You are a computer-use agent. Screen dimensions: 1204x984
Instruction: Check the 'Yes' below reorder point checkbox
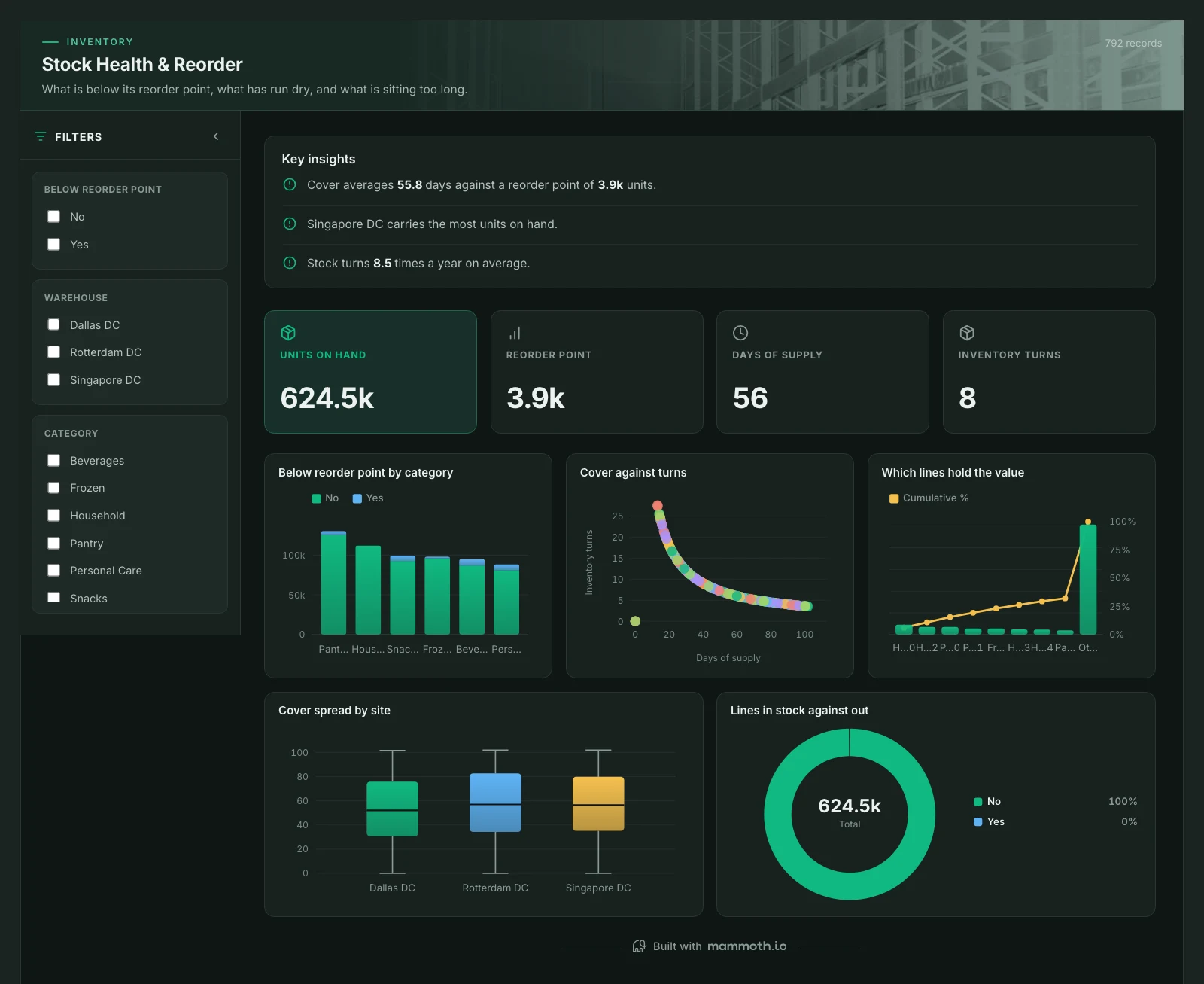[54, 245]
